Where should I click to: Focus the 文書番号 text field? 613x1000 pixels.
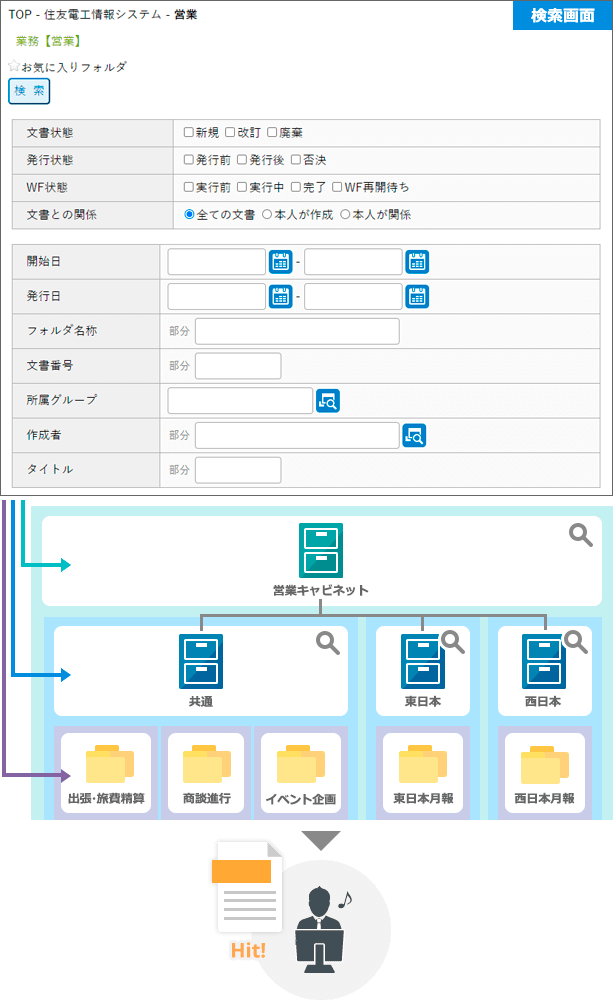pyautogui.click(x=238, y=366)
